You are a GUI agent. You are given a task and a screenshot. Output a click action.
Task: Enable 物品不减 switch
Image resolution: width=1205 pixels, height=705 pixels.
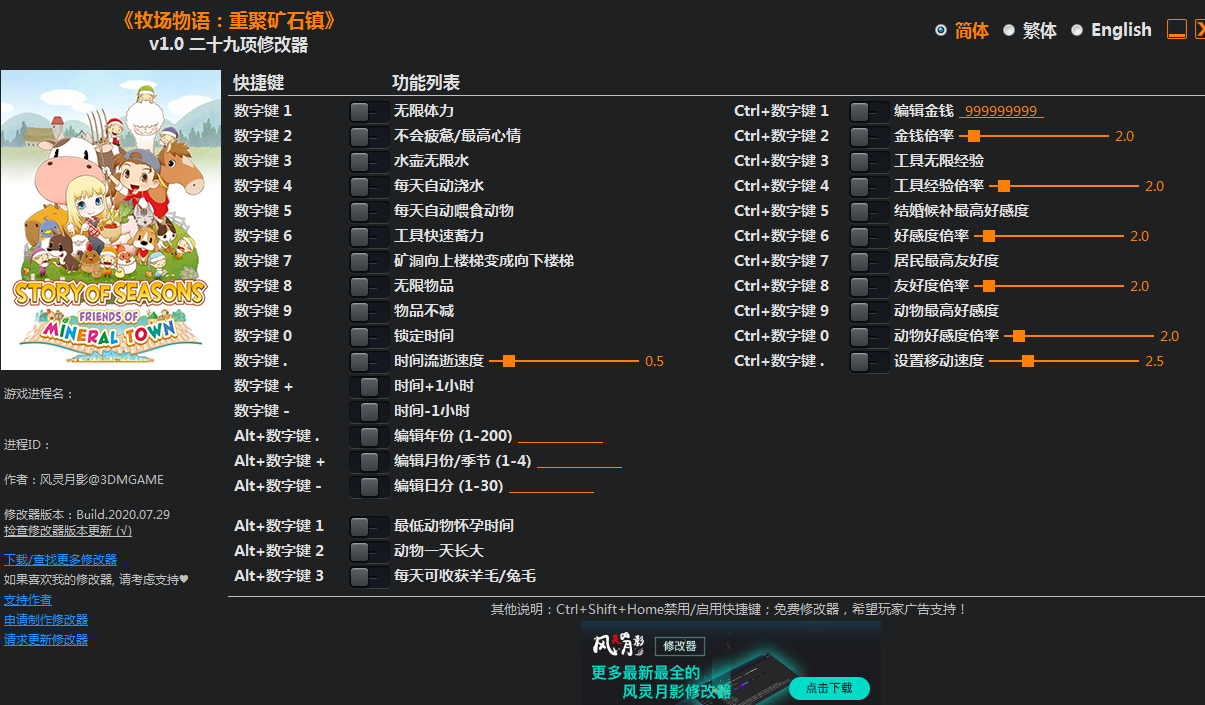click(x=369, y=311)
